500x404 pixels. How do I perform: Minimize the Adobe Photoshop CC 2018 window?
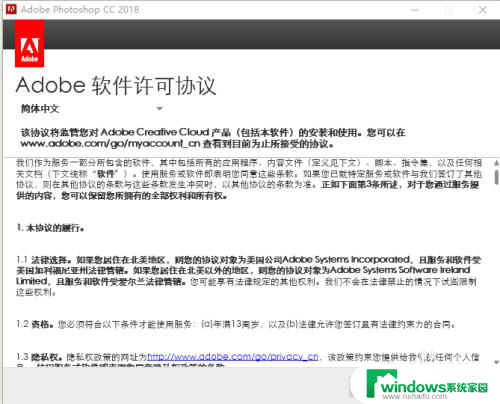click(414, 10)
